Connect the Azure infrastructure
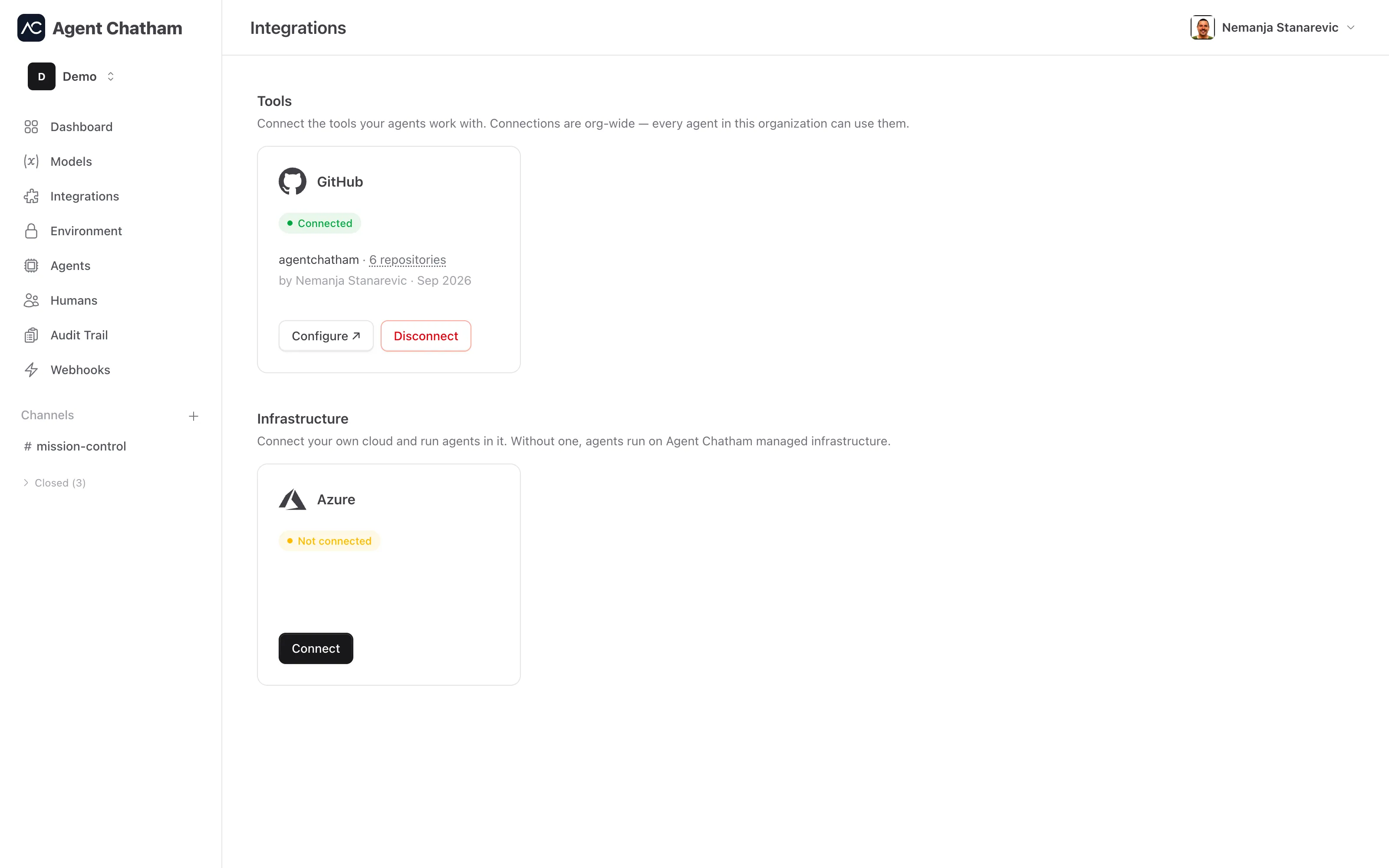Viewport: 1389px width, 868px height. tap(316, 648)
